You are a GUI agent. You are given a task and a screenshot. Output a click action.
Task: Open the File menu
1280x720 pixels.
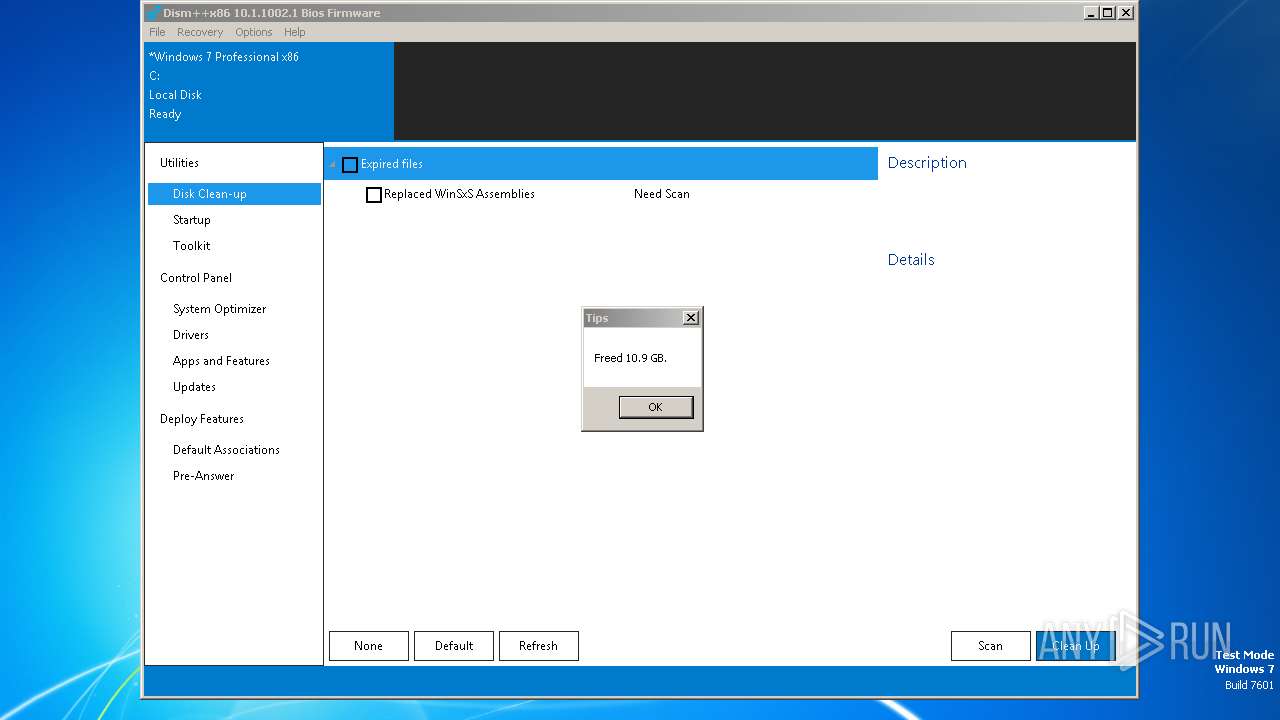click(x=157, y=32)
